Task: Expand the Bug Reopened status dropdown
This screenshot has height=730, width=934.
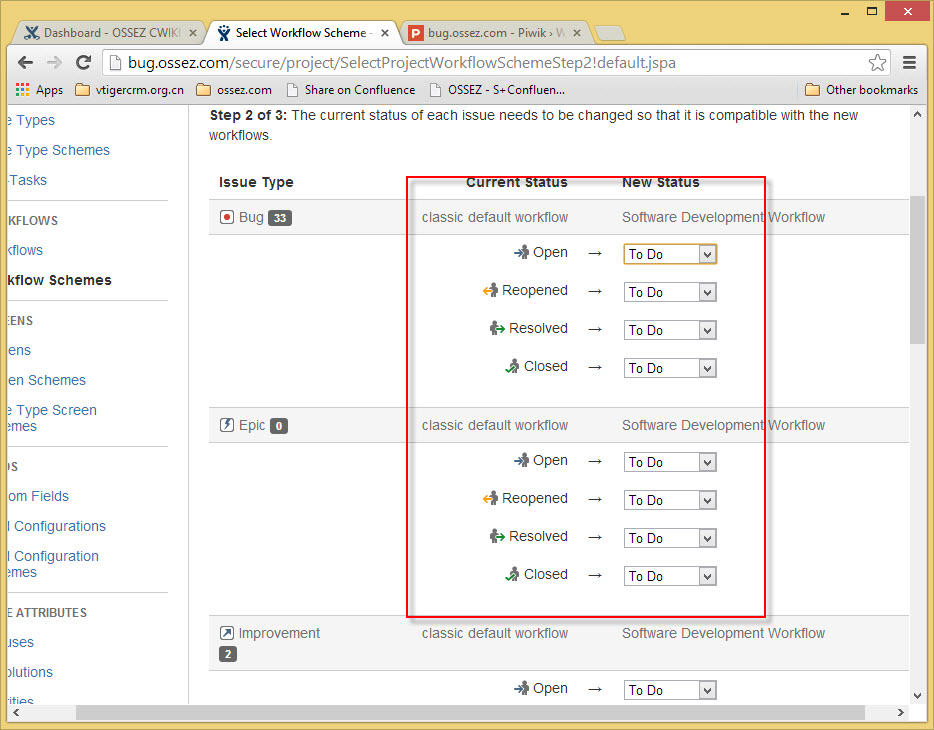Action: click(x=670, y=292)
